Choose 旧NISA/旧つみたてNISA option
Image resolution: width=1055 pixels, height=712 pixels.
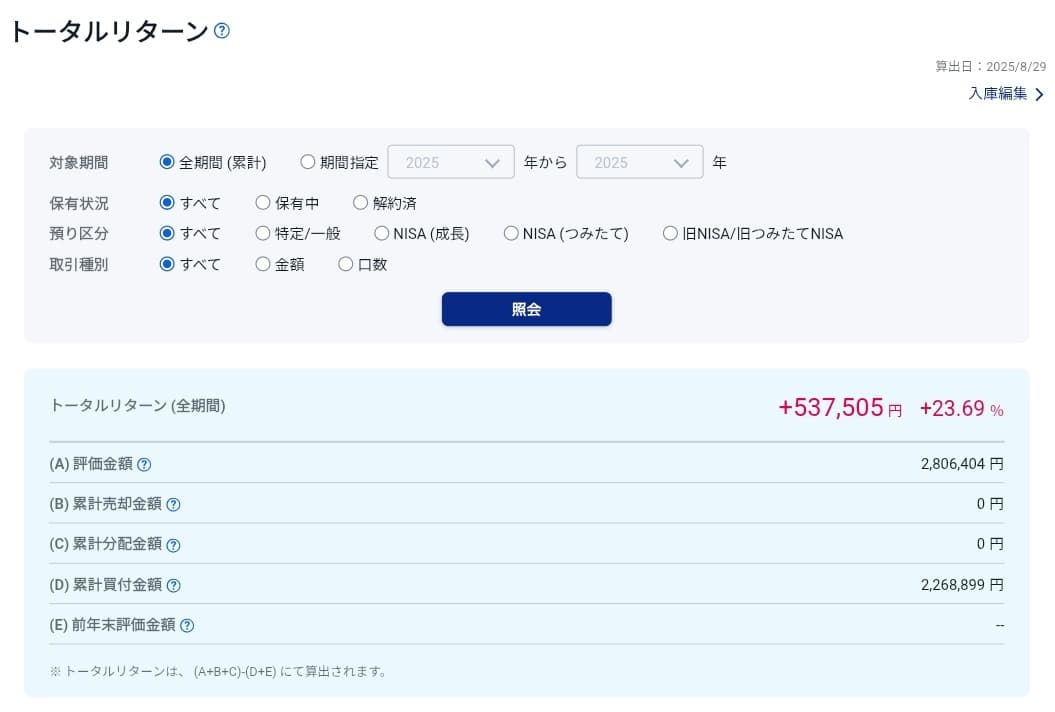coord(670,234)
